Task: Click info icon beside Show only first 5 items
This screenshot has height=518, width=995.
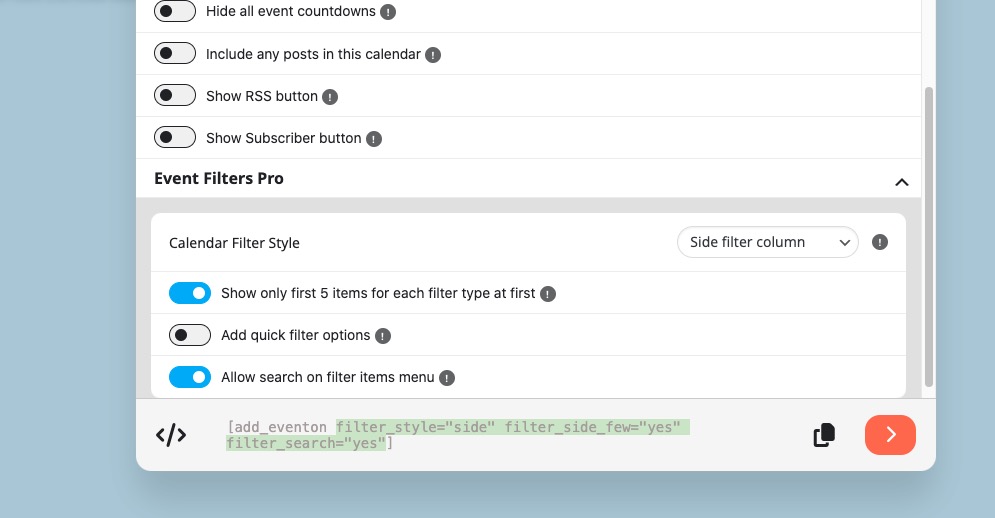Action: (548, 294)
